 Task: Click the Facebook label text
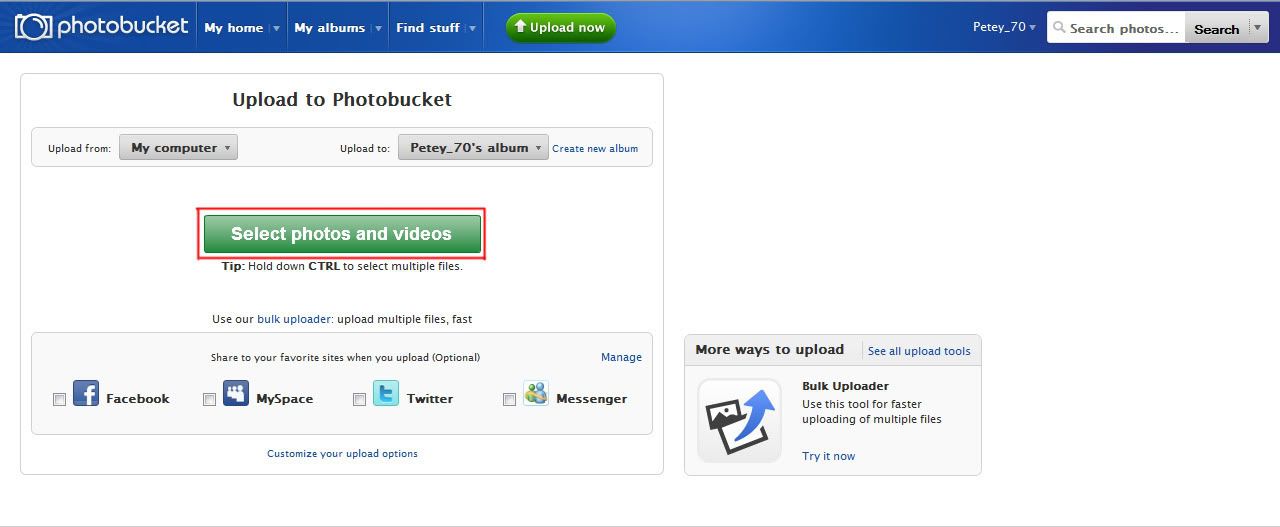click(138, 398)
